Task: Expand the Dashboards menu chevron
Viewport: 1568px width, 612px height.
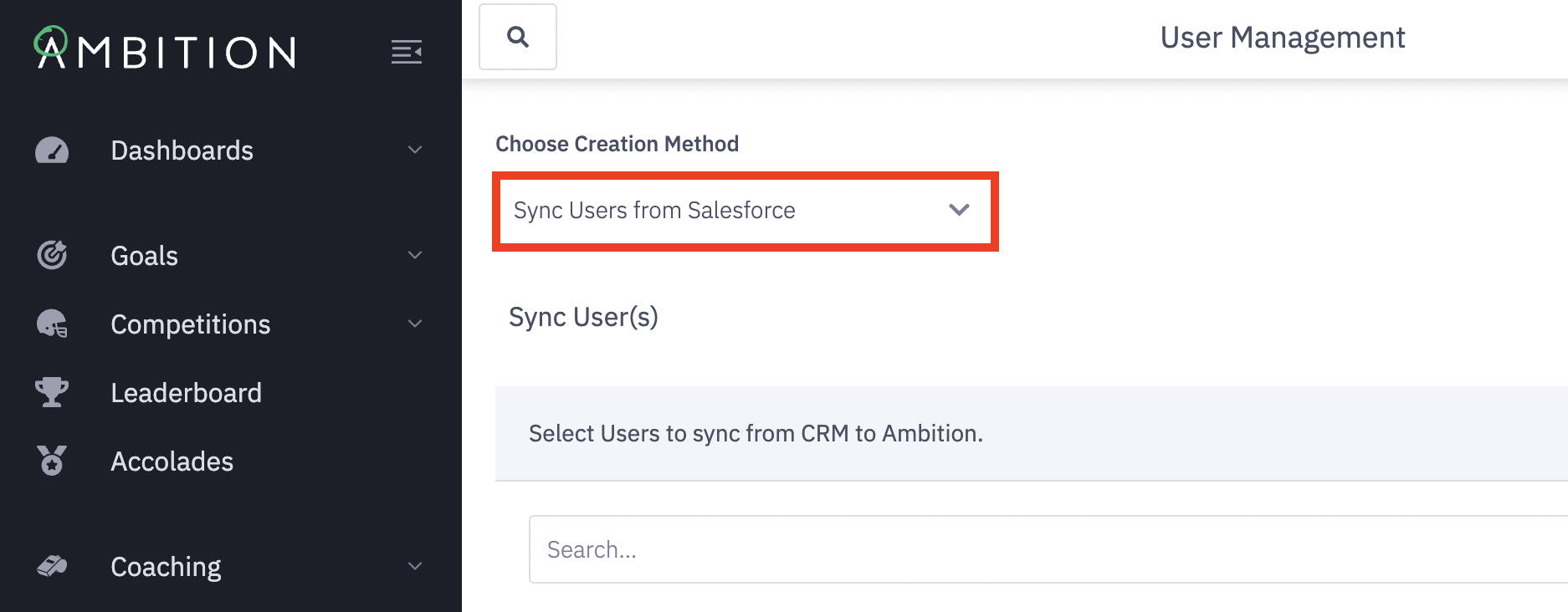Action: pos(415,150)
